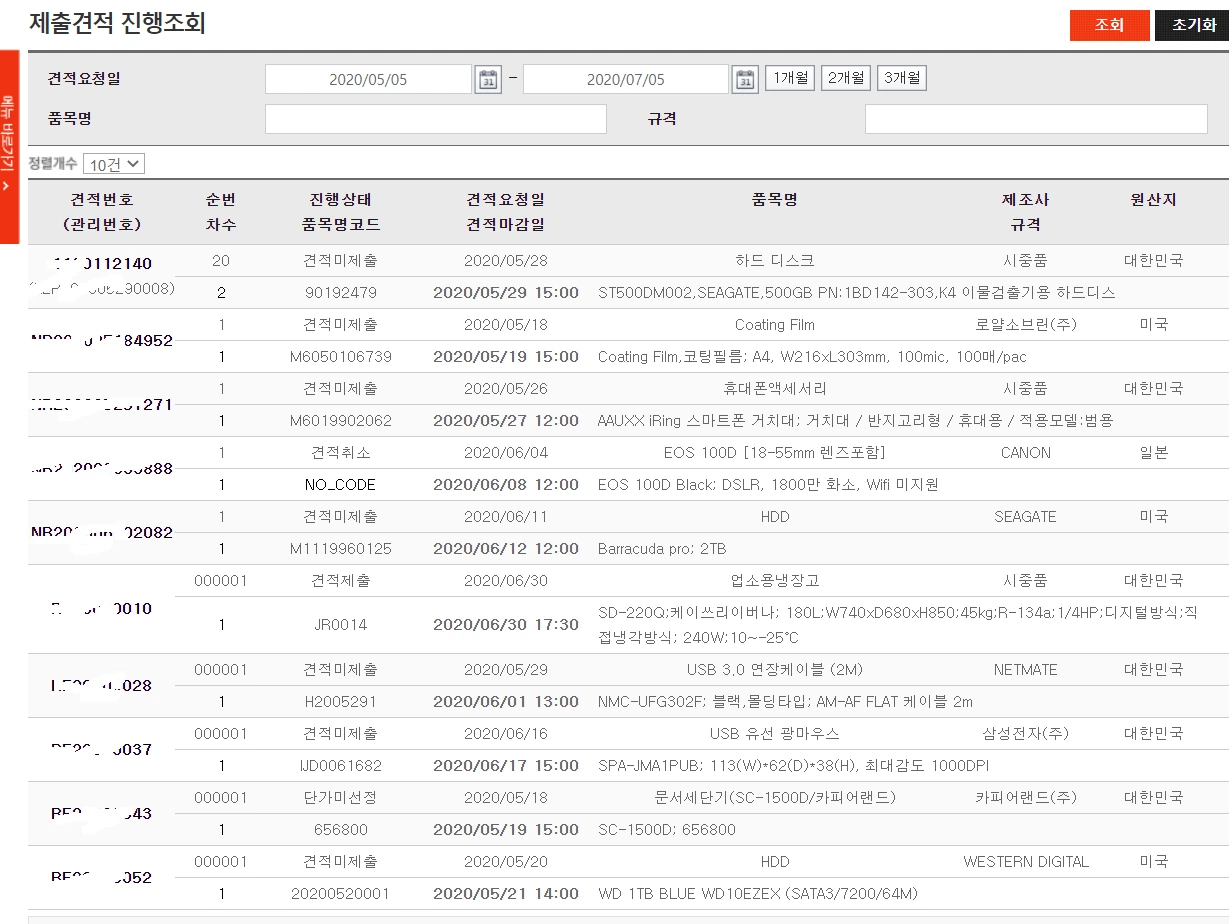1229x924 pixels.
Task: Select the 업소용냉장고 item name
Action: (774, 581)
